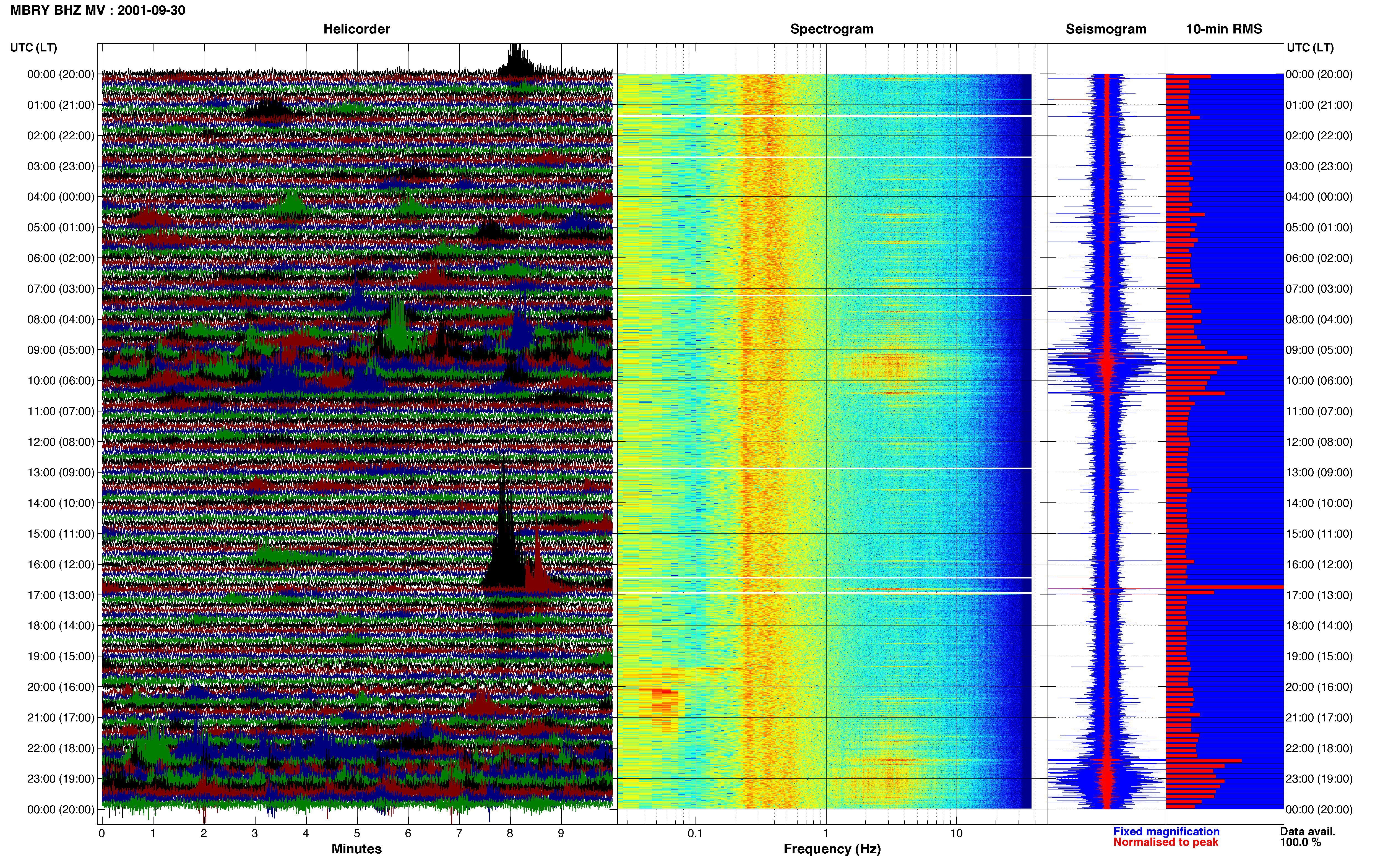Image resolution: width=1388 pixels, height=868 pixels.
Task: Click the left '09:00 (05:00)' time label
Action: (61, 350)
